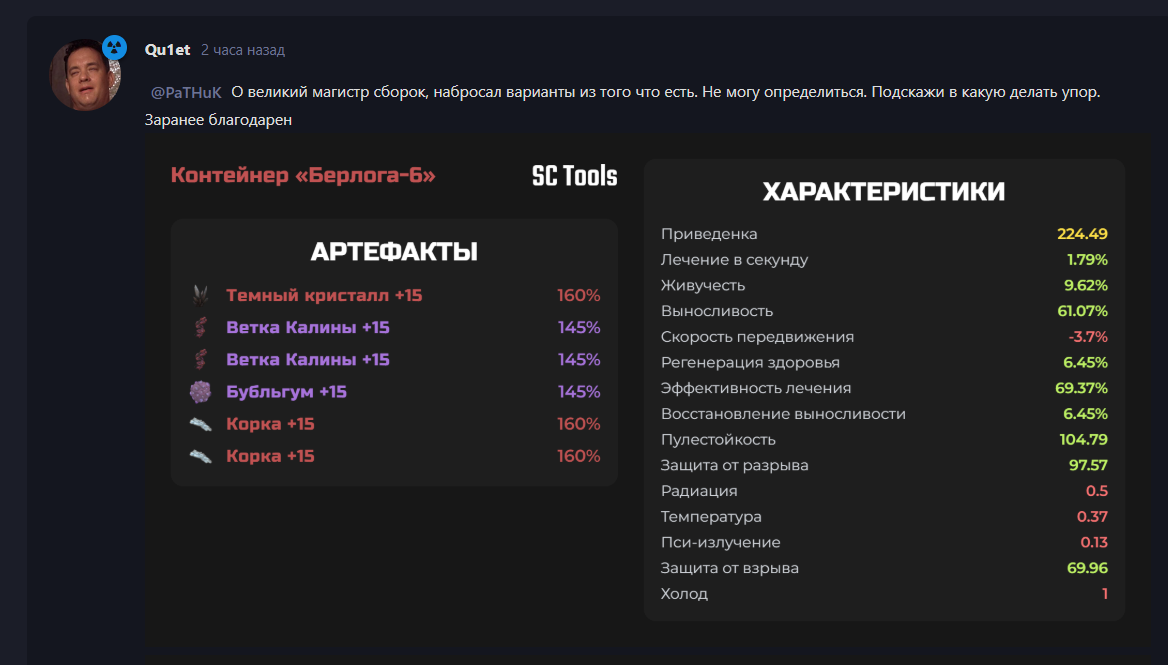Screen dimensions: 1168x665
Task: Click the Пулестойкость stat row
Action: click(884, 439)
